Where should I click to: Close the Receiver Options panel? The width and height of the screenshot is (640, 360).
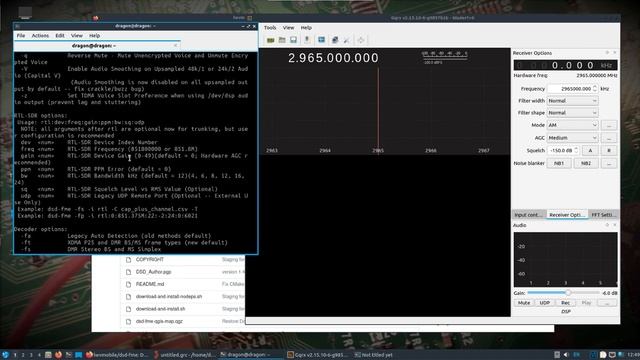pyautogui.click(x=615, y=53)
